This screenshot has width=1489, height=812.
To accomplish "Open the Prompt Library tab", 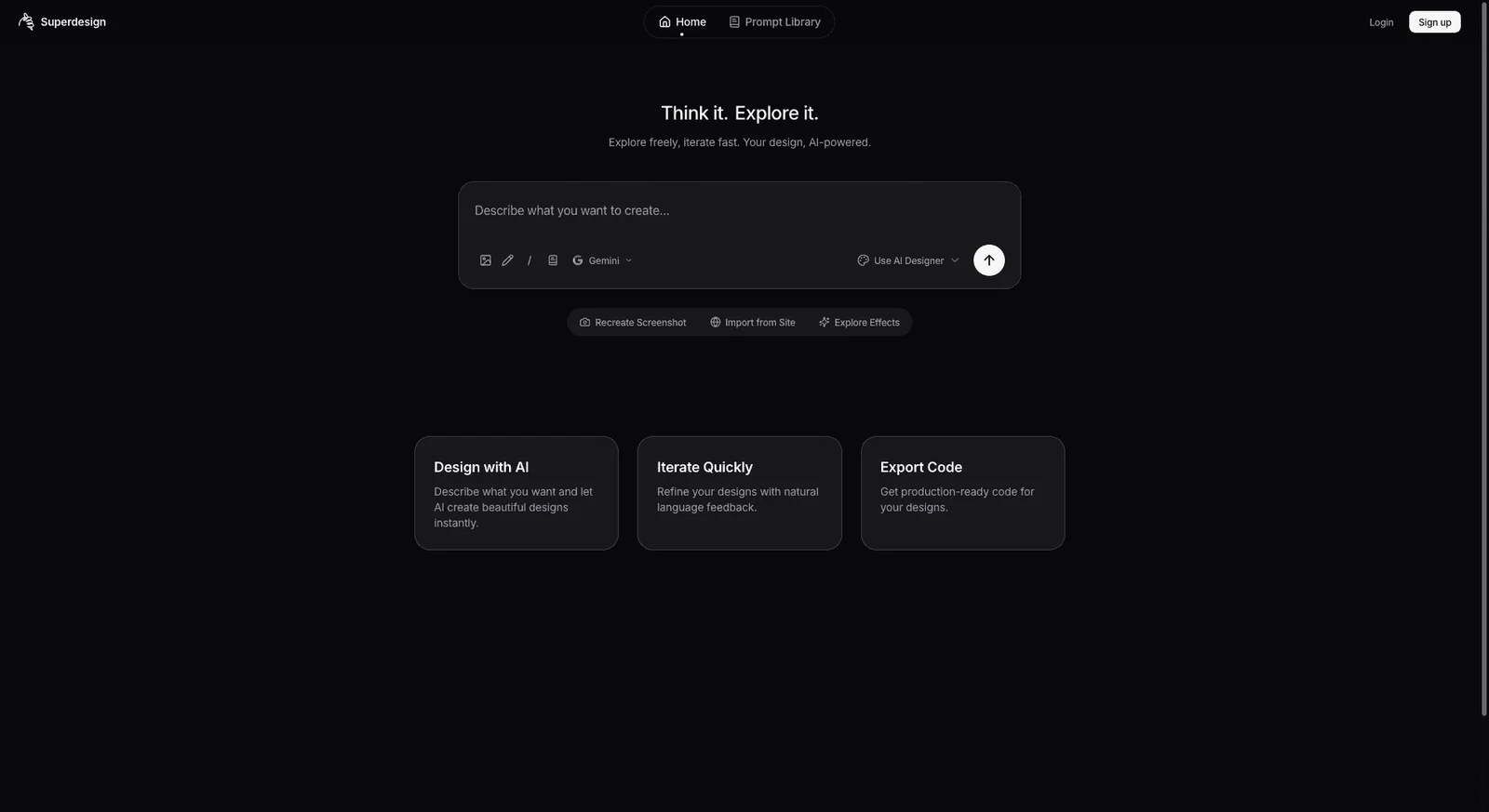I will pos(774,22).
